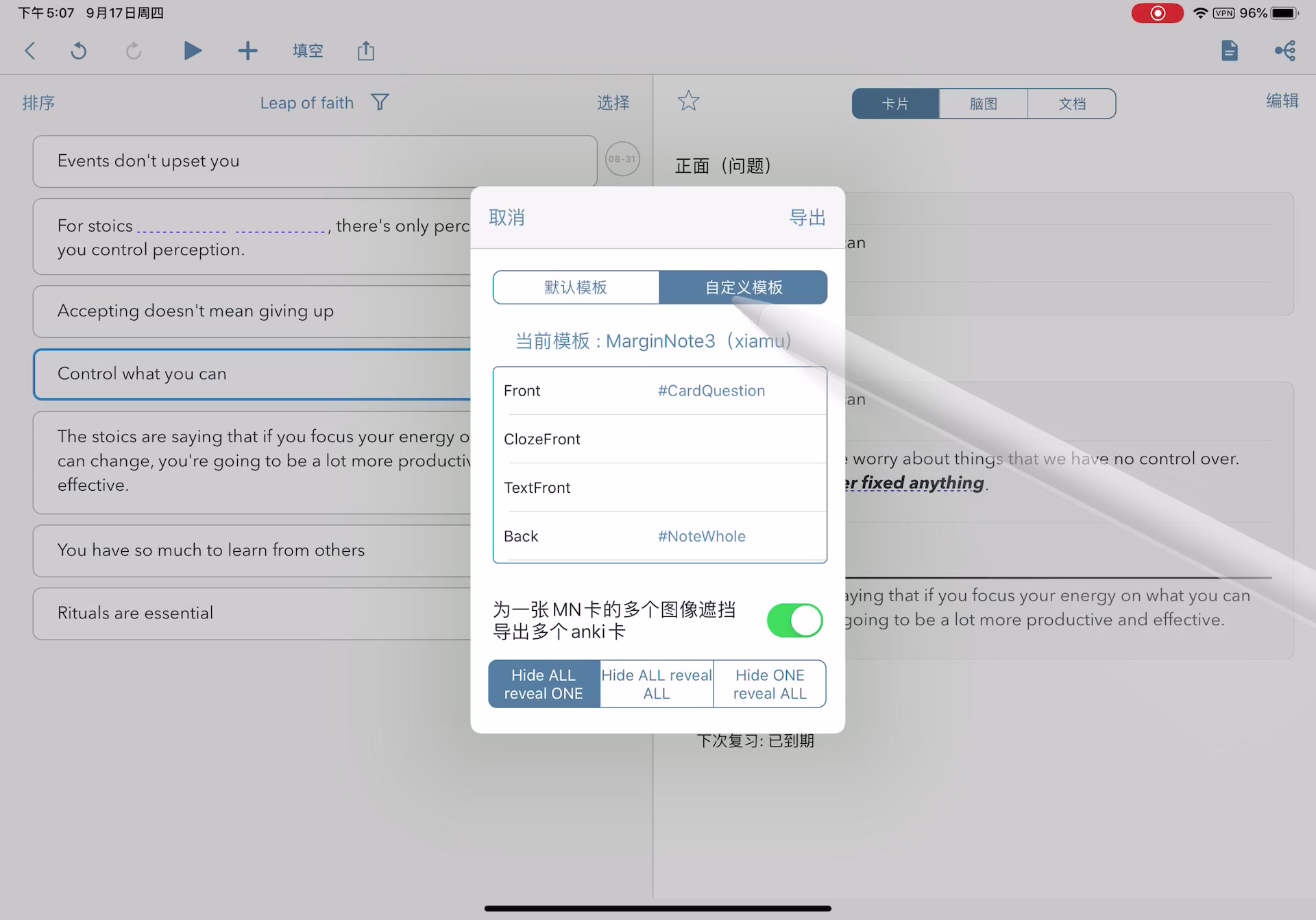Tap the undo icon in toolbar
The image size is (1316, 920).
tap(78, 50)
